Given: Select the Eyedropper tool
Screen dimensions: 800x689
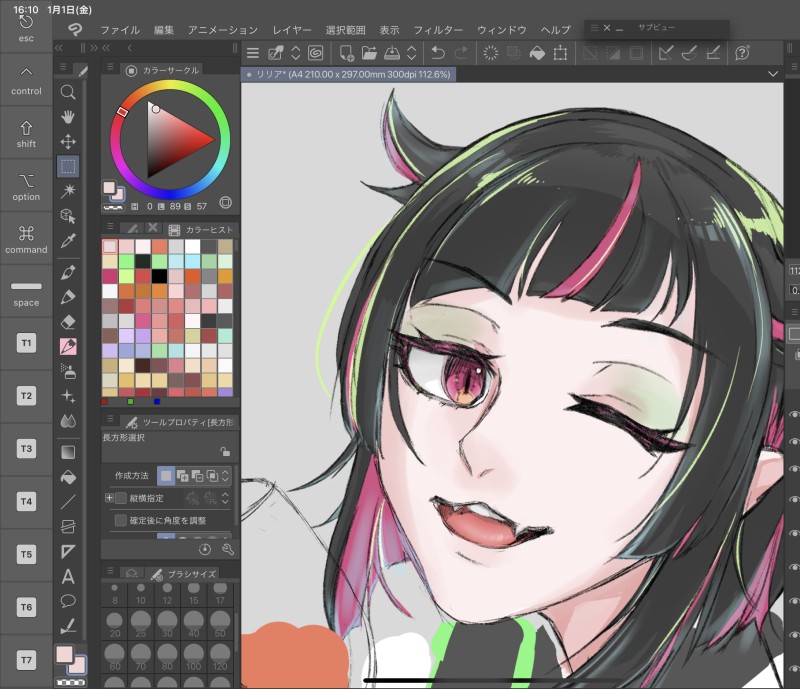Looking at the screenshot, I should tap(68, 241).
